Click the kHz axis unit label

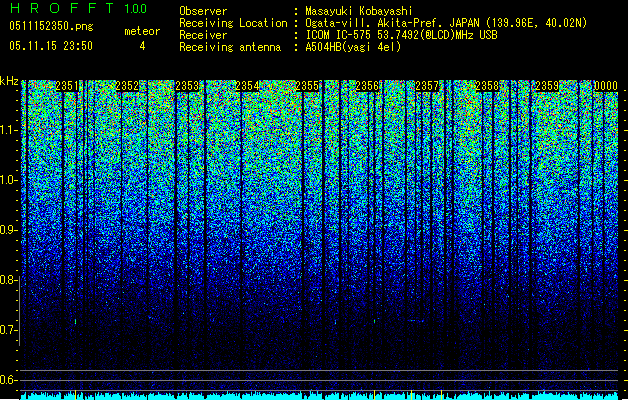coord(9,81)
